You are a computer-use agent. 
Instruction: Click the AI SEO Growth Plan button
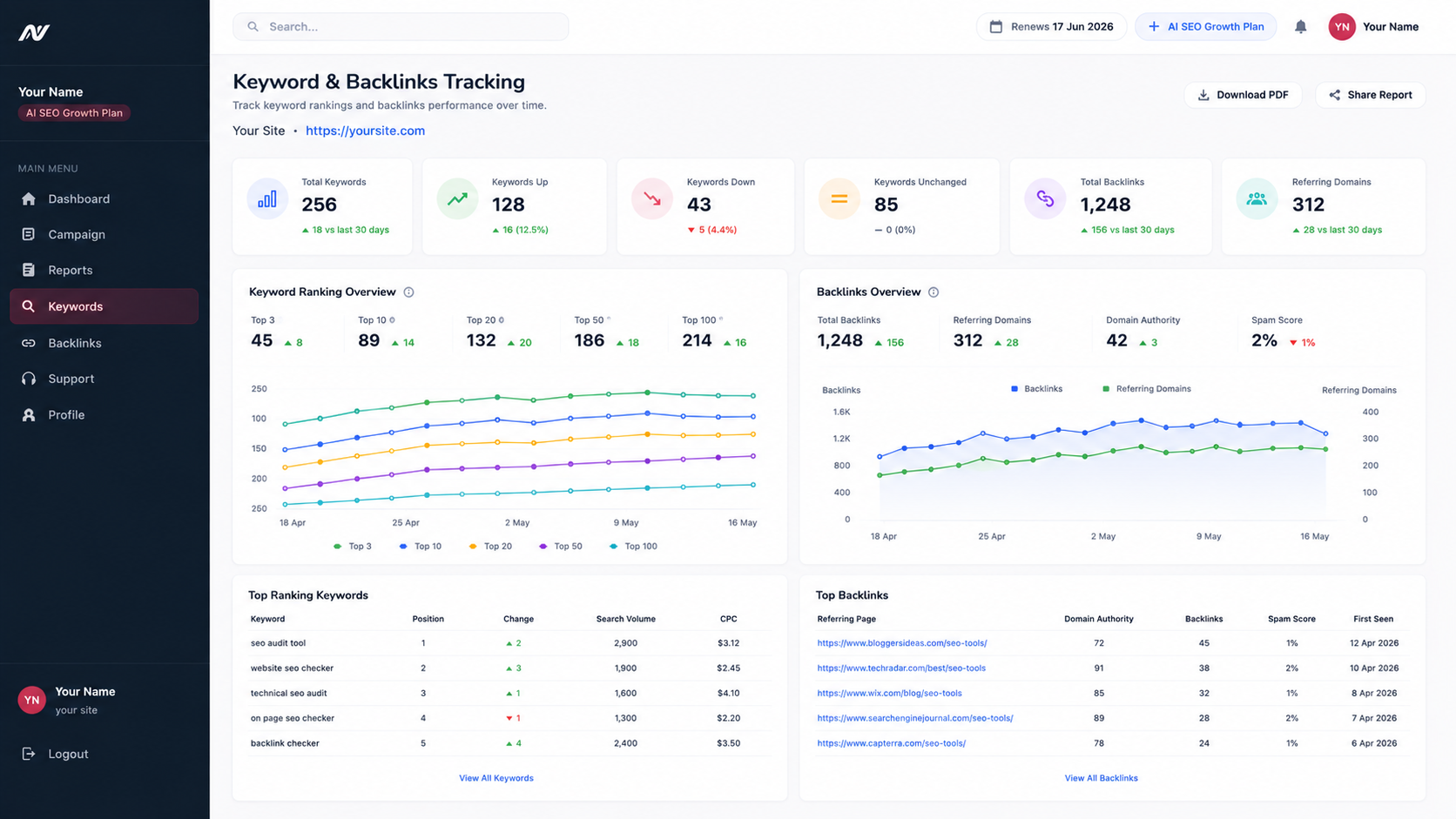1205,27
